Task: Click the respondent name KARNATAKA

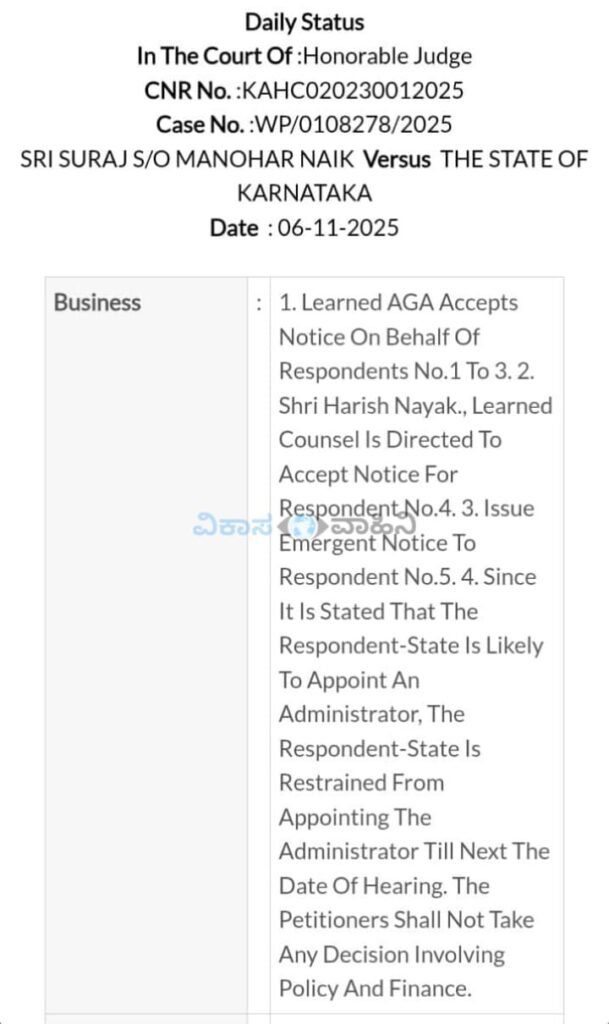Action: [x=304, y=193]
